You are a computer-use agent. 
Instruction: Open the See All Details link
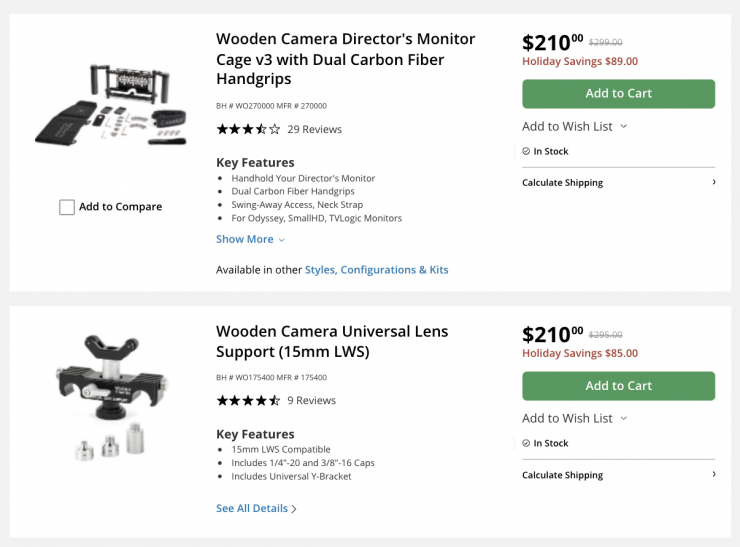[256, 509]
